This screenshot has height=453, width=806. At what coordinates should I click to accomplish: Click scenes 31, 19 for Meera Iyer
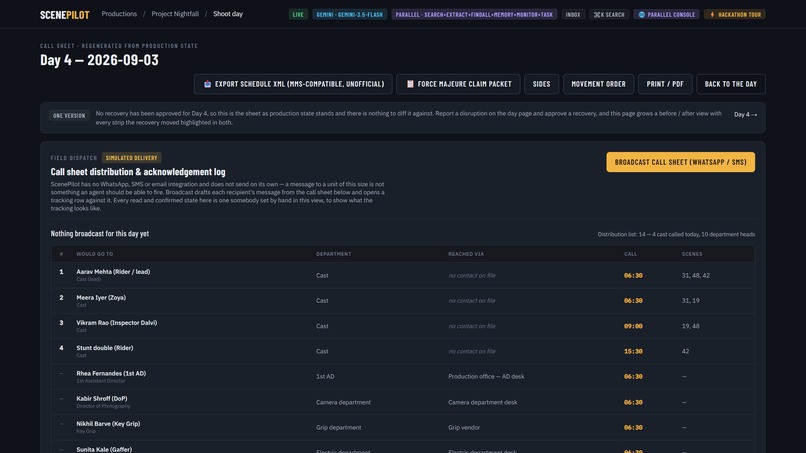click(690, 300)
